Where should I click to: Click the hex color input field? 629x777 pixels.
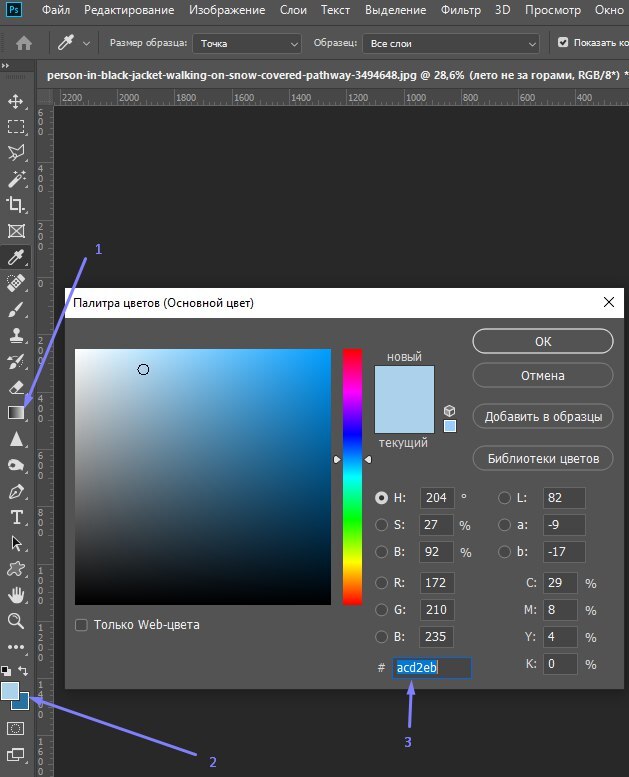tap(430, 667)
